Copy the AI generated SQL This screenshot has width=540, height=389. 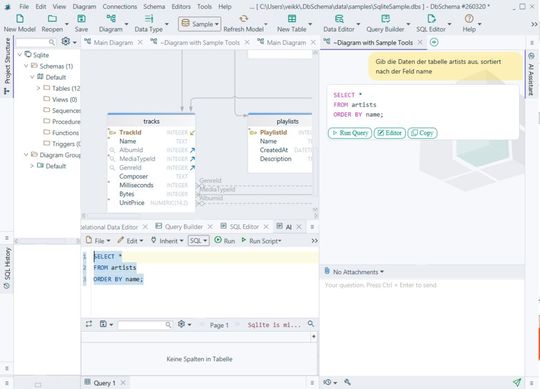[x=423, y=133]
